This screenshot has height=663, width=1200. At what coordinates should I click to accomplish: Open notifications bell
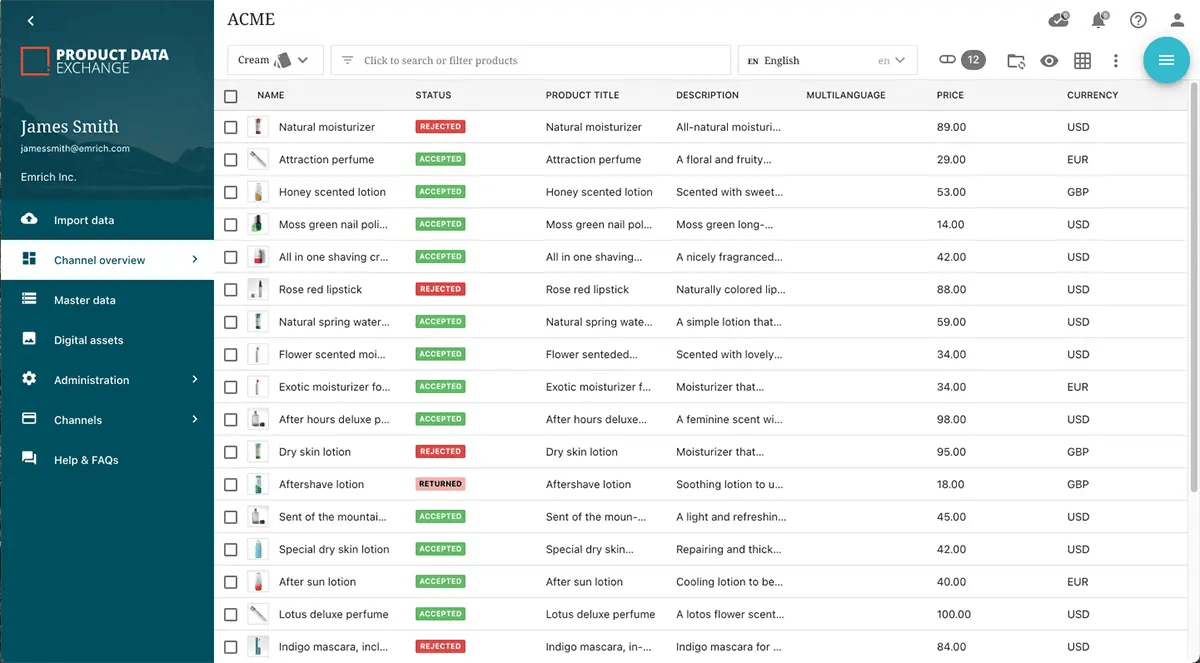[1099, 20]
